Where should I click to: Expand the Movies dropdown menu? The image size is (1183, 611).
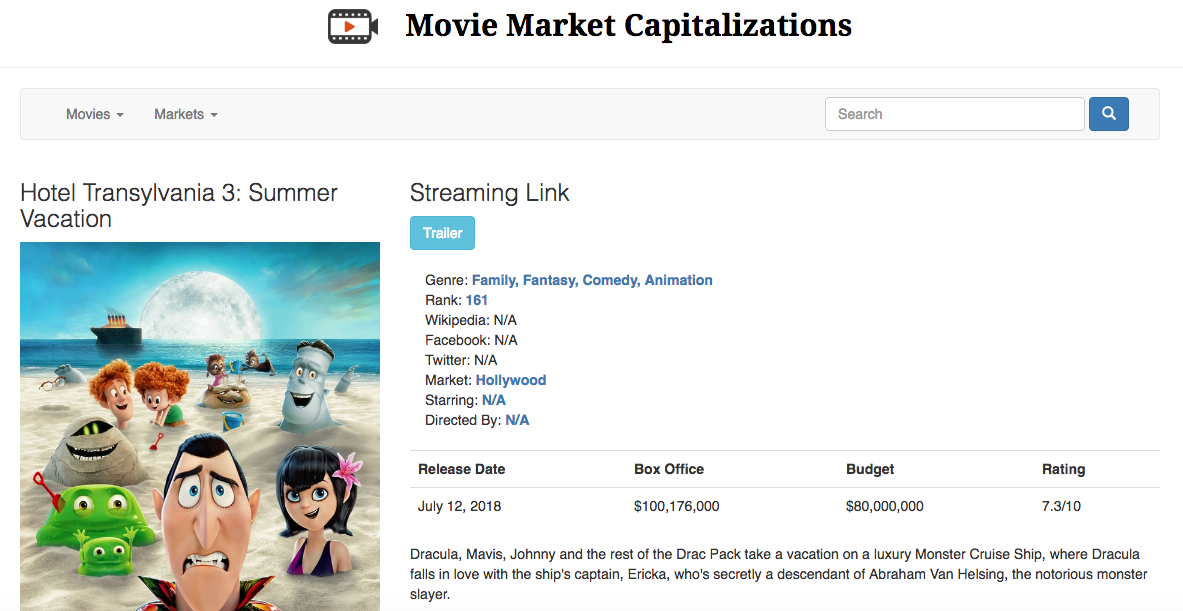click(88, 114)
